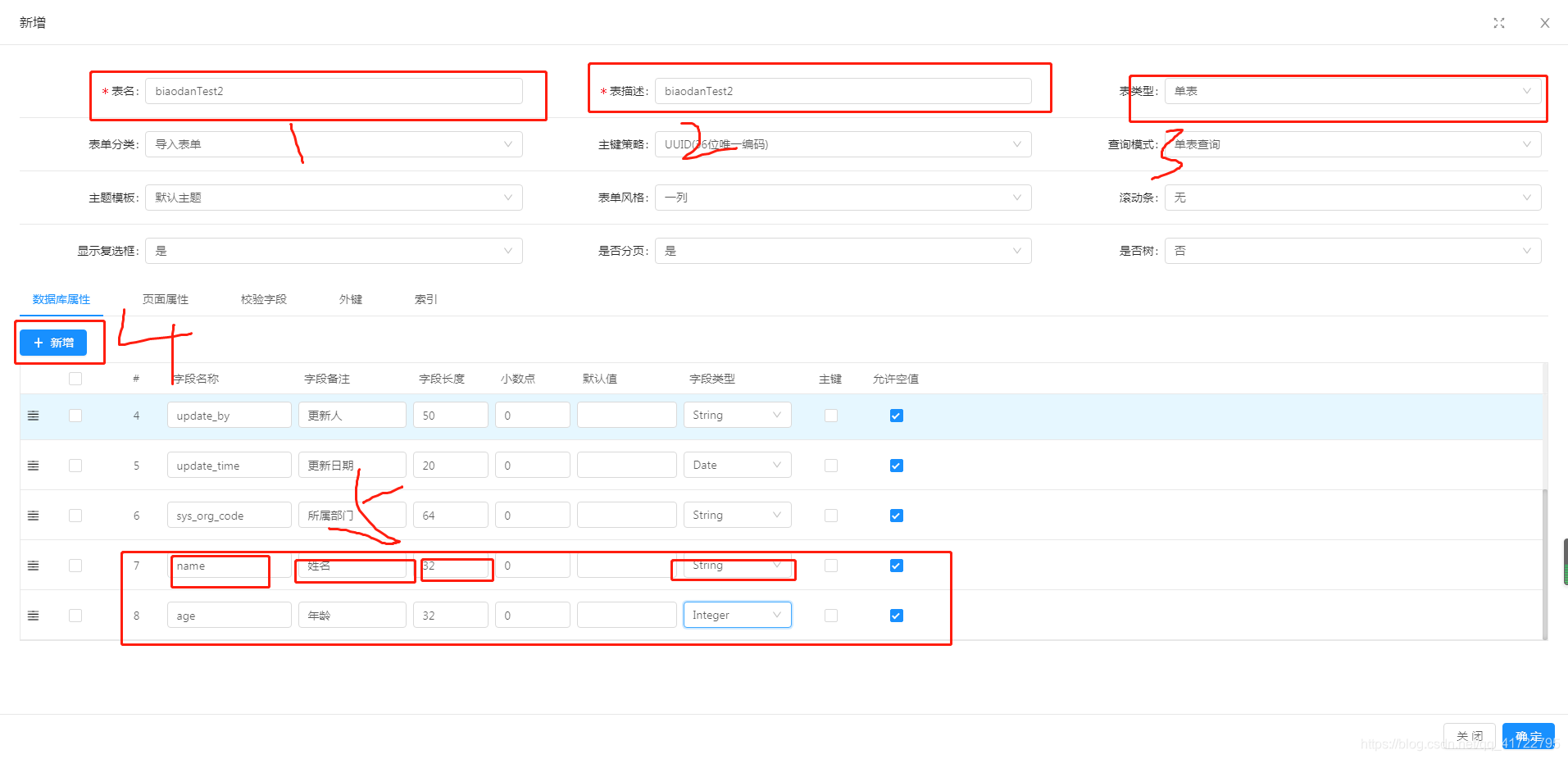
Task: Click the field table vertical scrollbar
Action: click(1545, 564)
